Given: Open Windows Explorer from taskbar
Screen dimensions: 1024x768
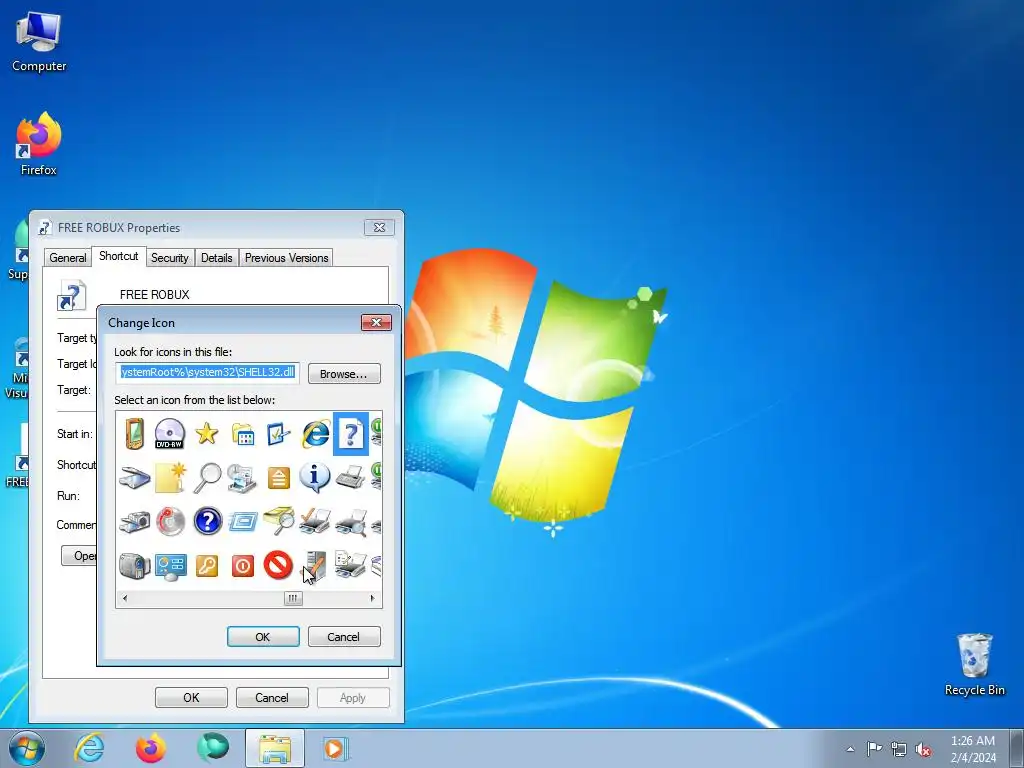Looking at the screenshot, I should click(275, 748).
